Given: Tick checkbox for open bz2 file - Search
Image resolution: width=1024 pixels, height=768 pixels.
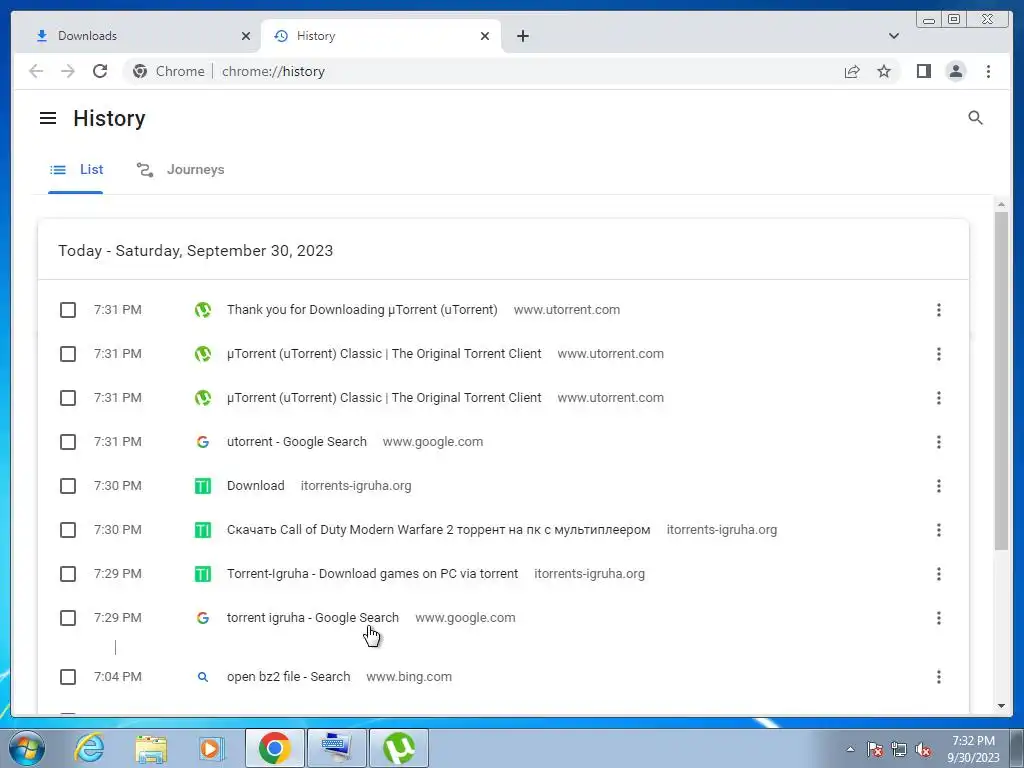Looking at the screenshot, I should [68, 677].
